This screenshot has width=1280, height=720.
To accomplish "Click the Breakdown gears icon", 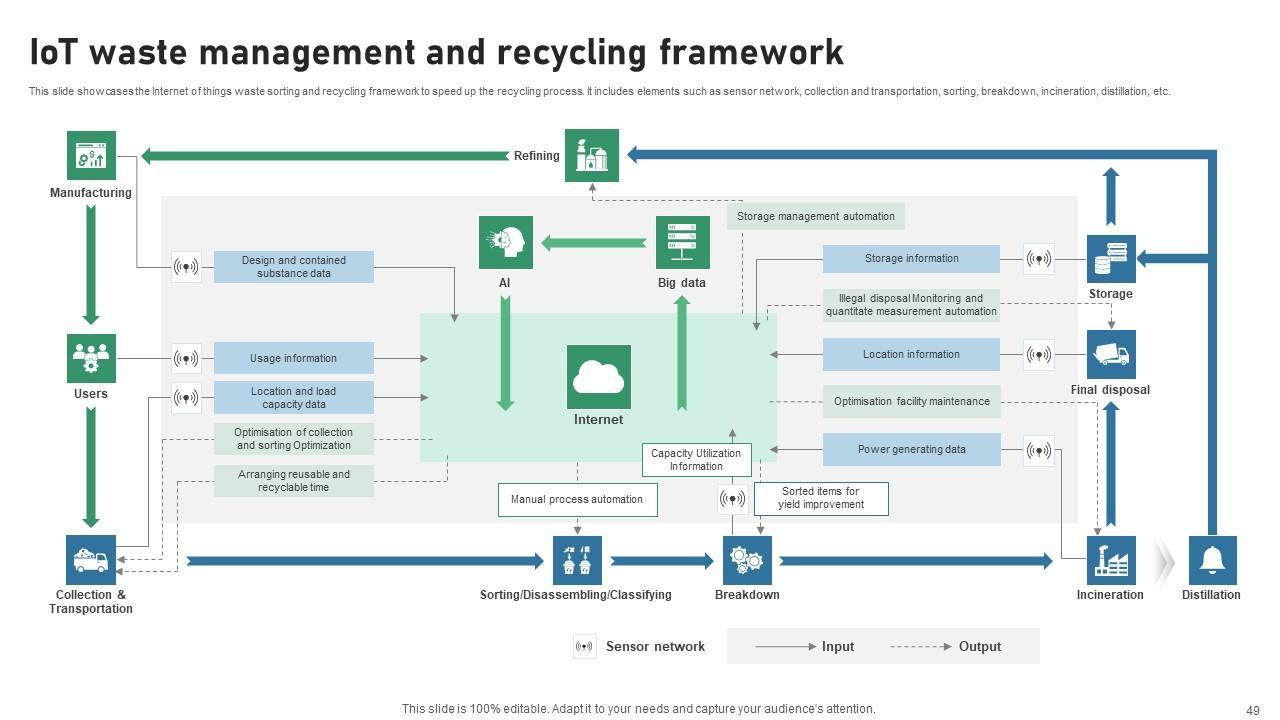I will [x=747, y=560].
